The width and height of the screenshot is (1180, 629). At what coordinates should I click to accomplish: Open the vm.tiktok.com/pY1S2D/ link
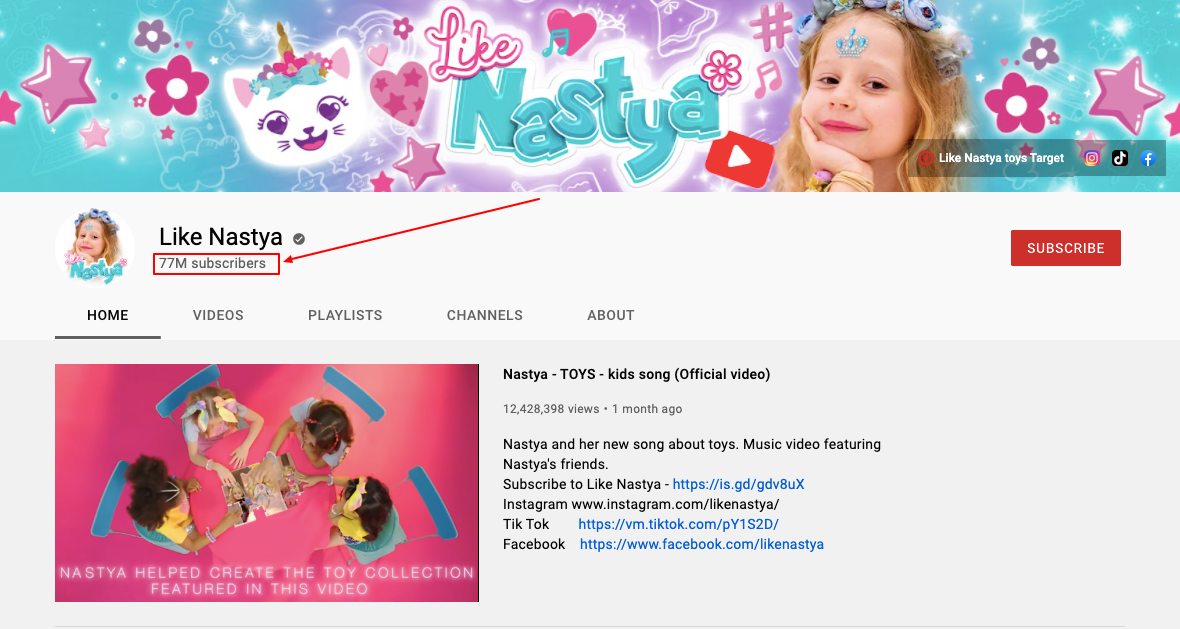(678, 524)
